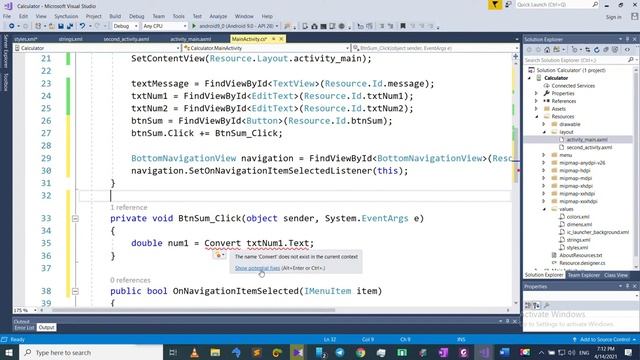Click Task View taskbar icon

pyautogui.click(x=173, y=352)
